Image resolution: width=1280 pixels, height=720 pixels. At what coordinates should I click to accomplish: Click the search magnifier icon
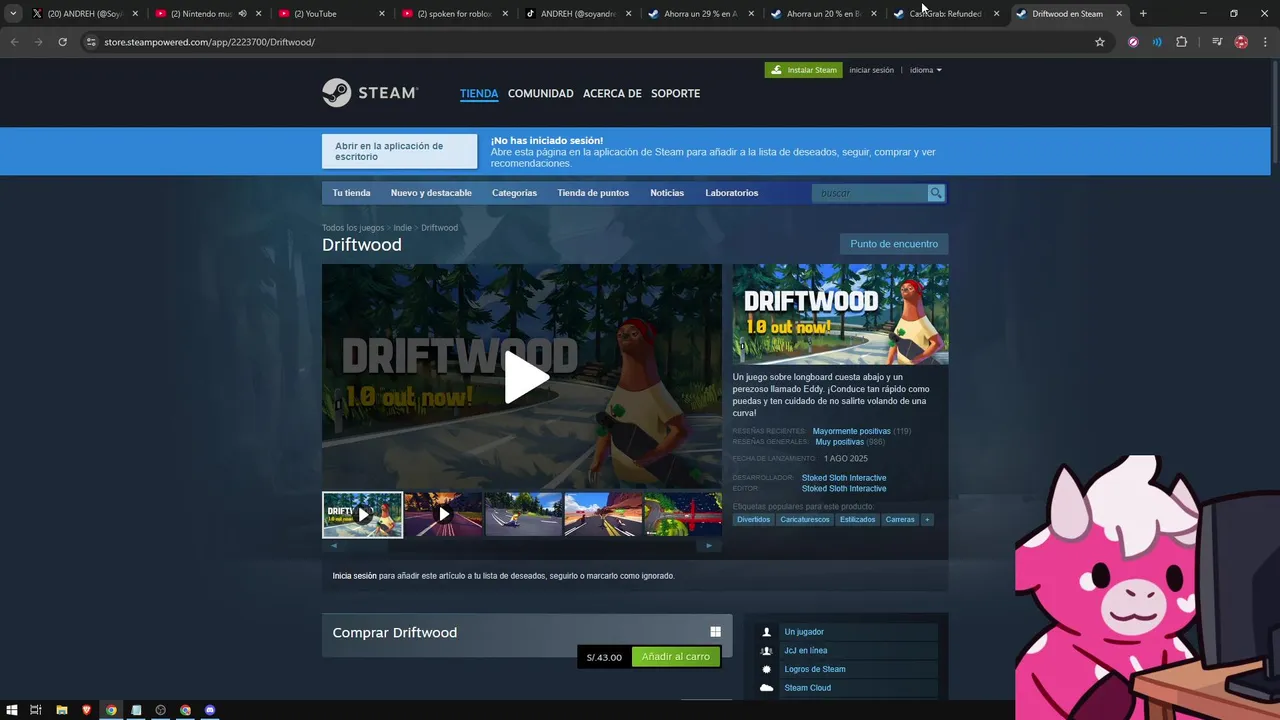click(x=936, y=193)
